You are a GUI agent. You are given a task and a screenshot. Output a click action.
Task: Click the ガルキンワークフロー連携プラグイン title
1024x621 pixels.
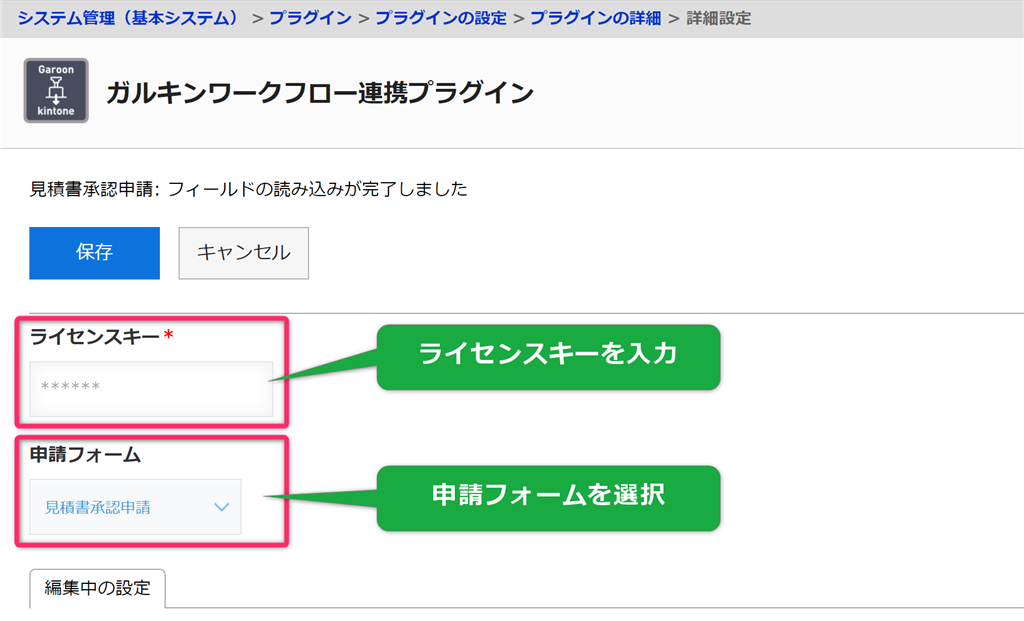pos(320,92)
